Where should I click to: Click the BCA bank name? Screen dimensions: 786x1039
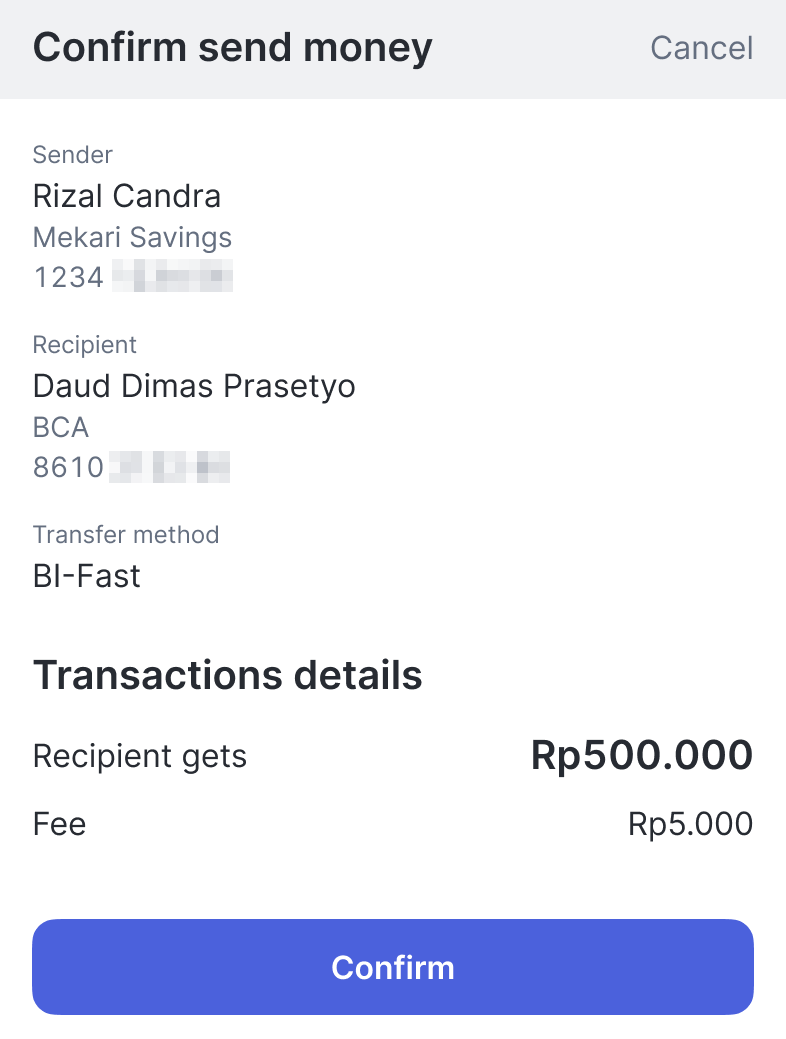[61, 428]
